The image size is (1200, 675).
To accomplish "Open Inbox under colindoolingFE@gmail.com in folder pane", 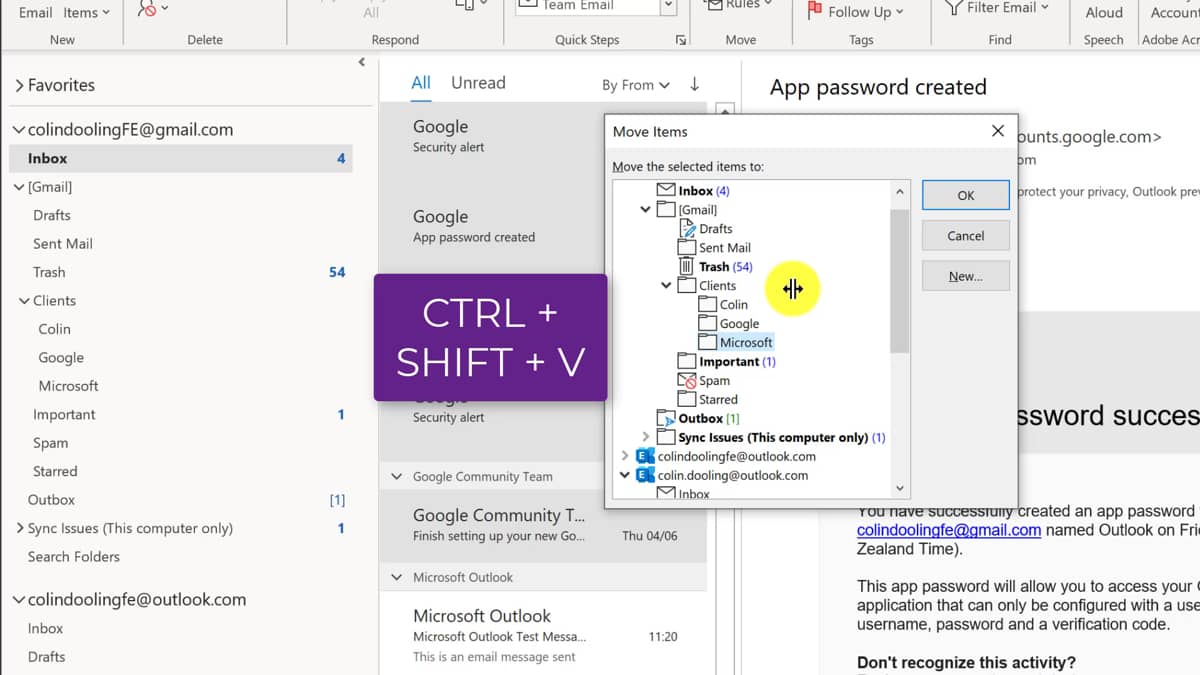I will click(180, 158).
